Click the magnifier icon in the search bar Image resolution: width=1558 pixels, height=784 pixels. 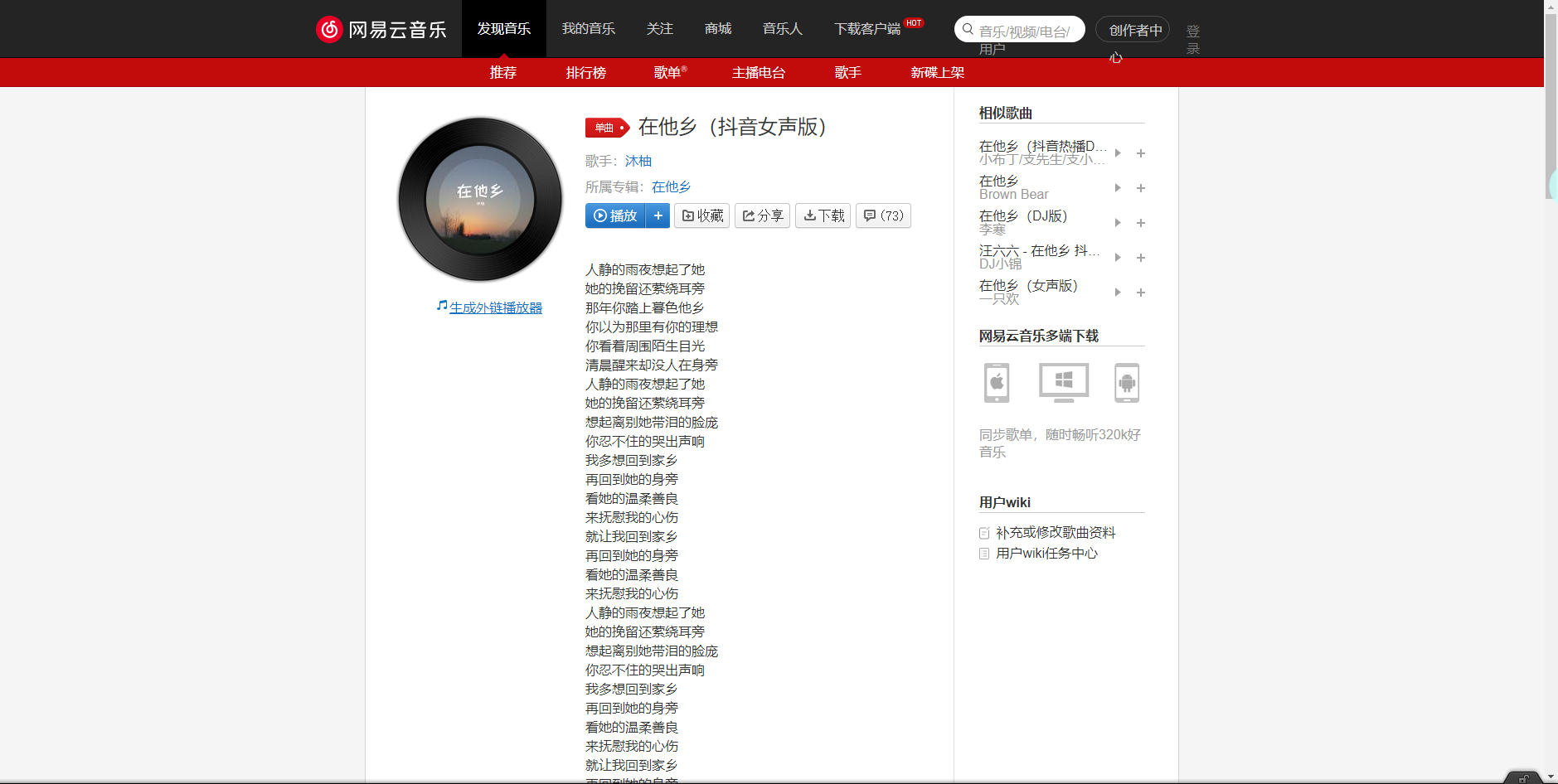[968, 28]
